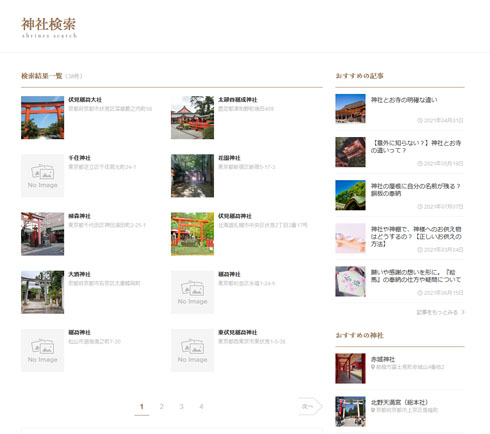Click the location pin icon under 北野天満宮
The width and height of the screenshot is (490, 434).
373,410
